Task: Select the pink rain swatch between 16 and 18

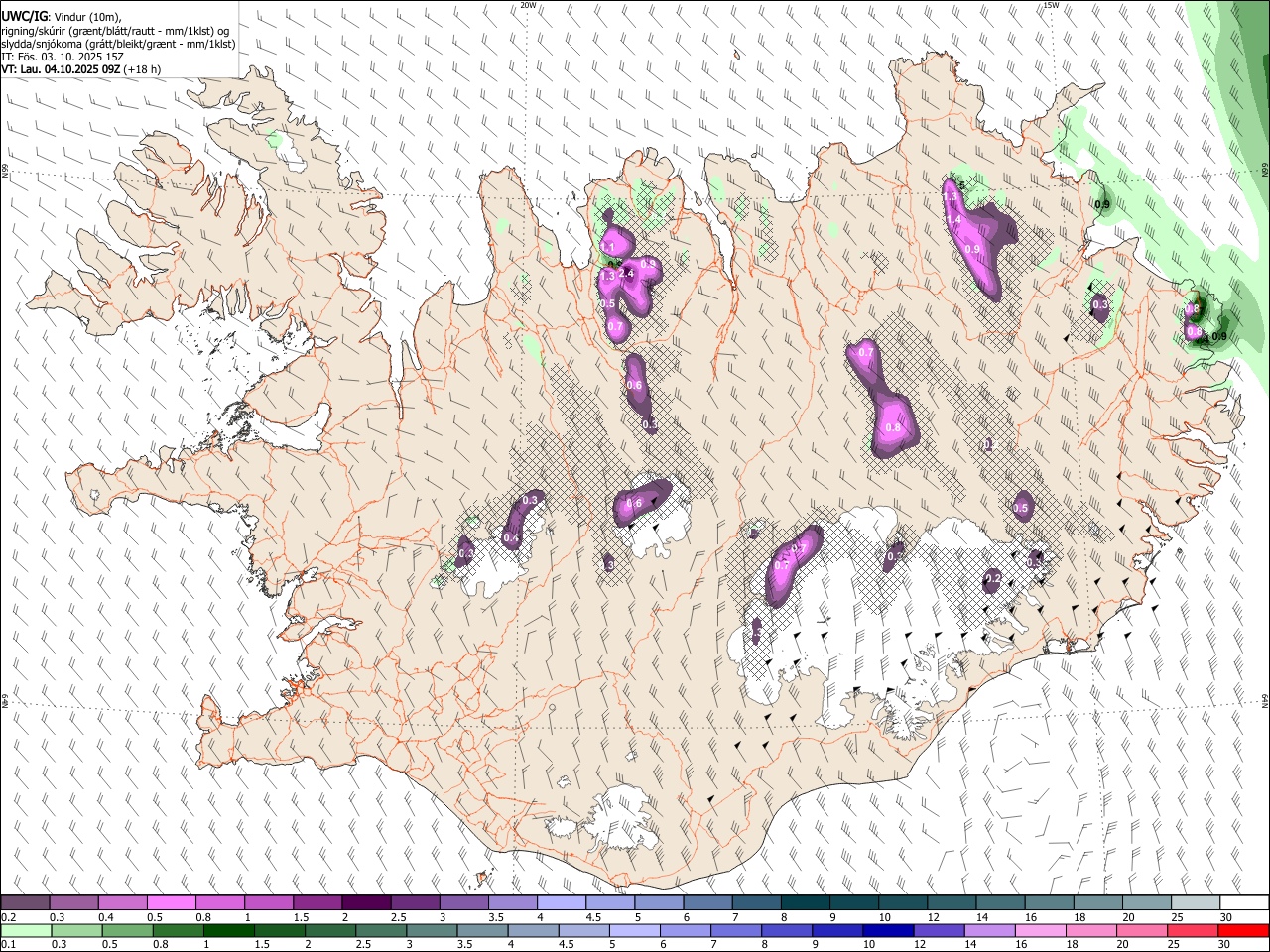Action: pyautogui.click(x=1041, y=931)
